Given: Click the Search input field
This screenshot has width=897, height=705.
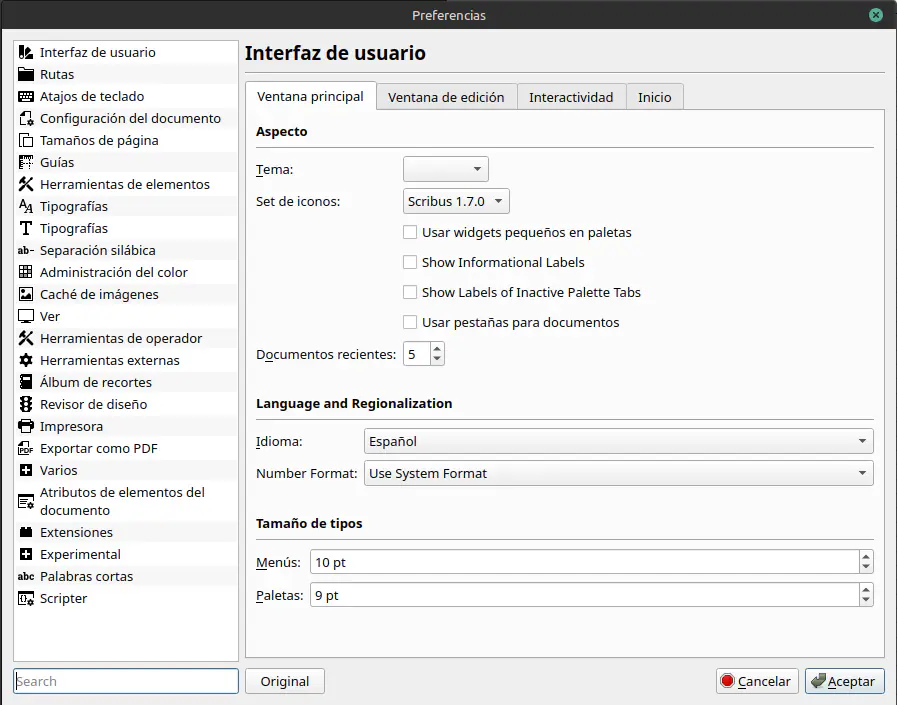Looking at the screenshot, I should (x=126, y=681).
